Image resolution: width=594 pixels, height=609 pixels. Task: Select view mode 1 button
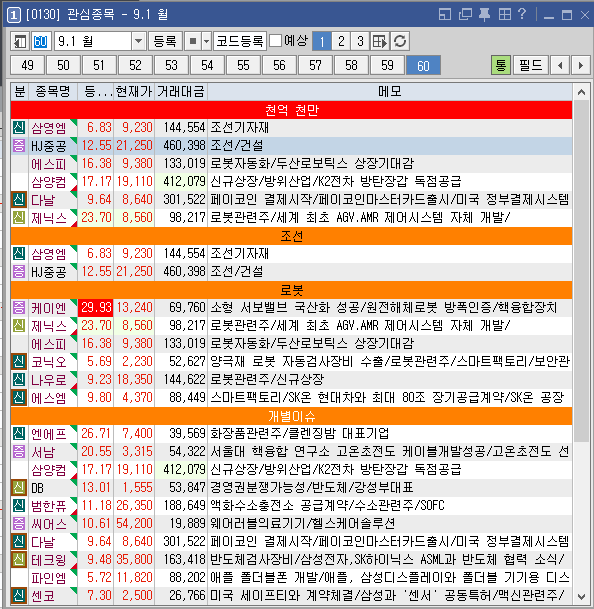(322, 41)
